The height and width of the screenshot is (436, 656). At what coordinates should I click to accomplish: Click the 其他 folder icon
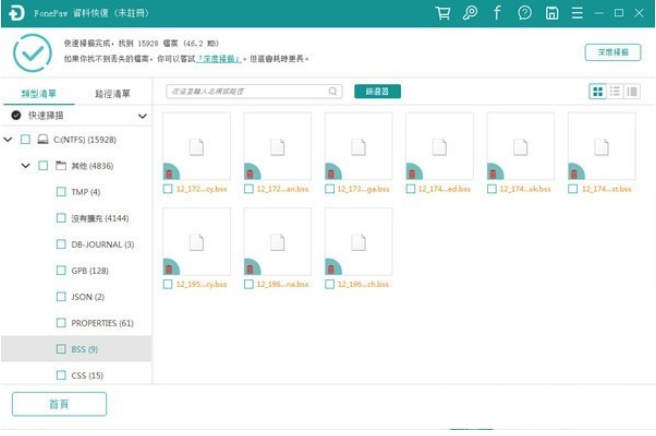[x=61, y=166]
